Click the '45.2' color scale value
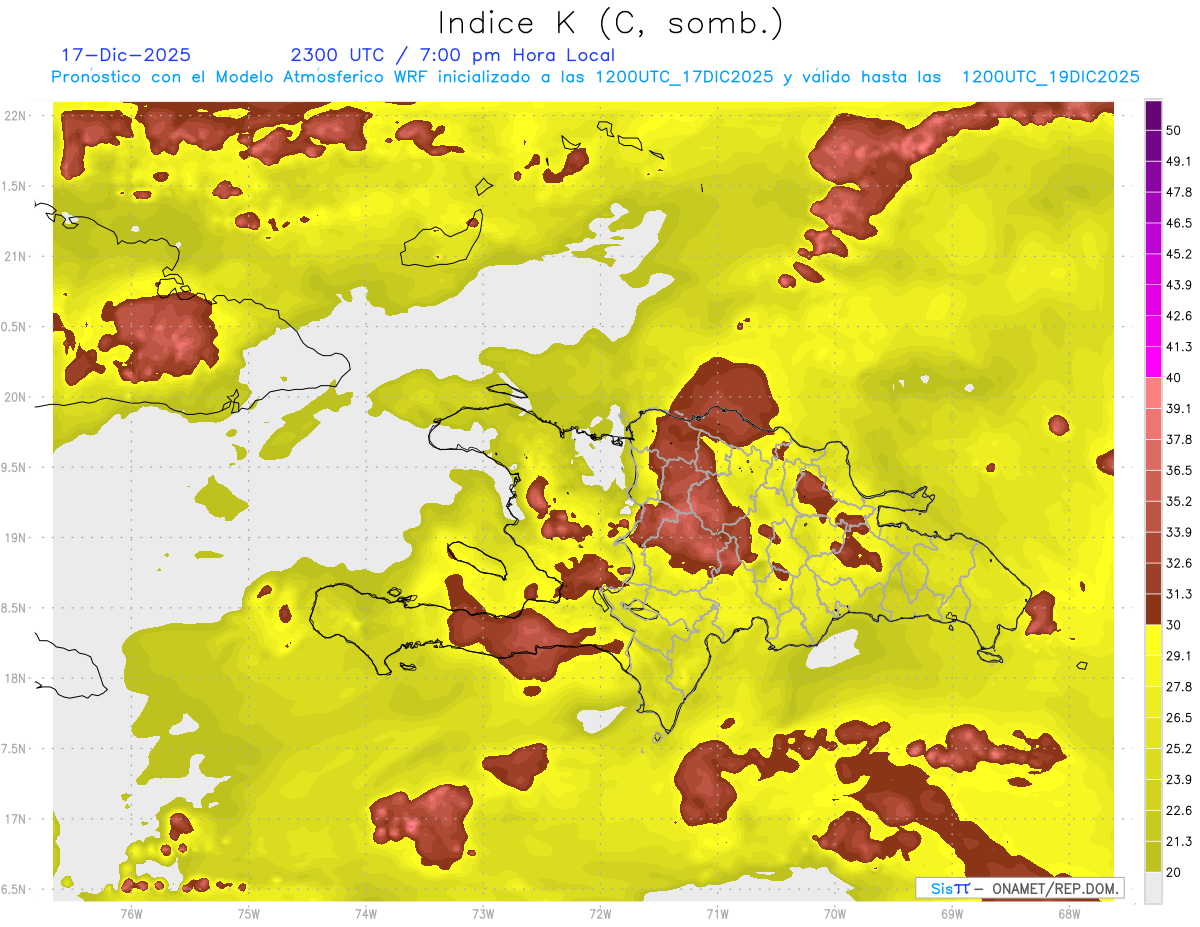This screenshot has height=927, width=1200. click(1179, 254)
